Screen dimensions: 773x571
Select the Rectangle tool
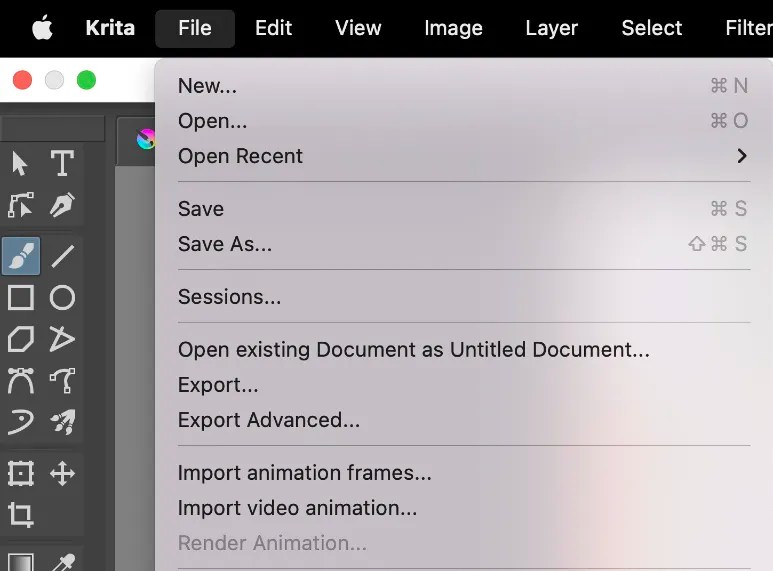click(x=21, y=297)
